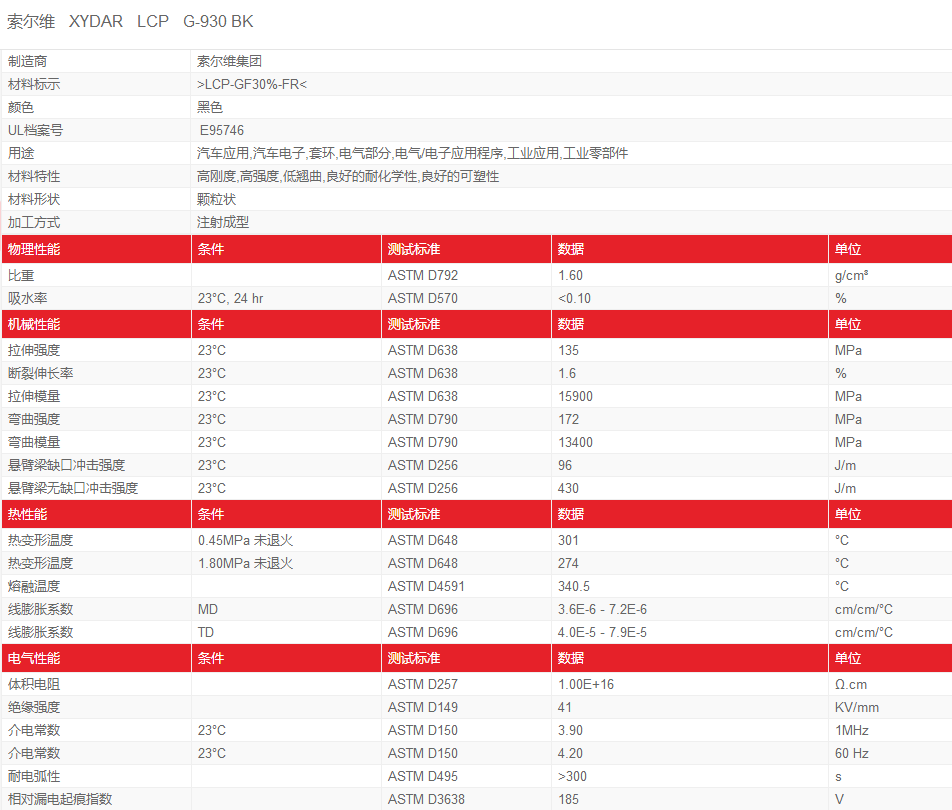Select the unnotched impact value 430

click(568, 489)
